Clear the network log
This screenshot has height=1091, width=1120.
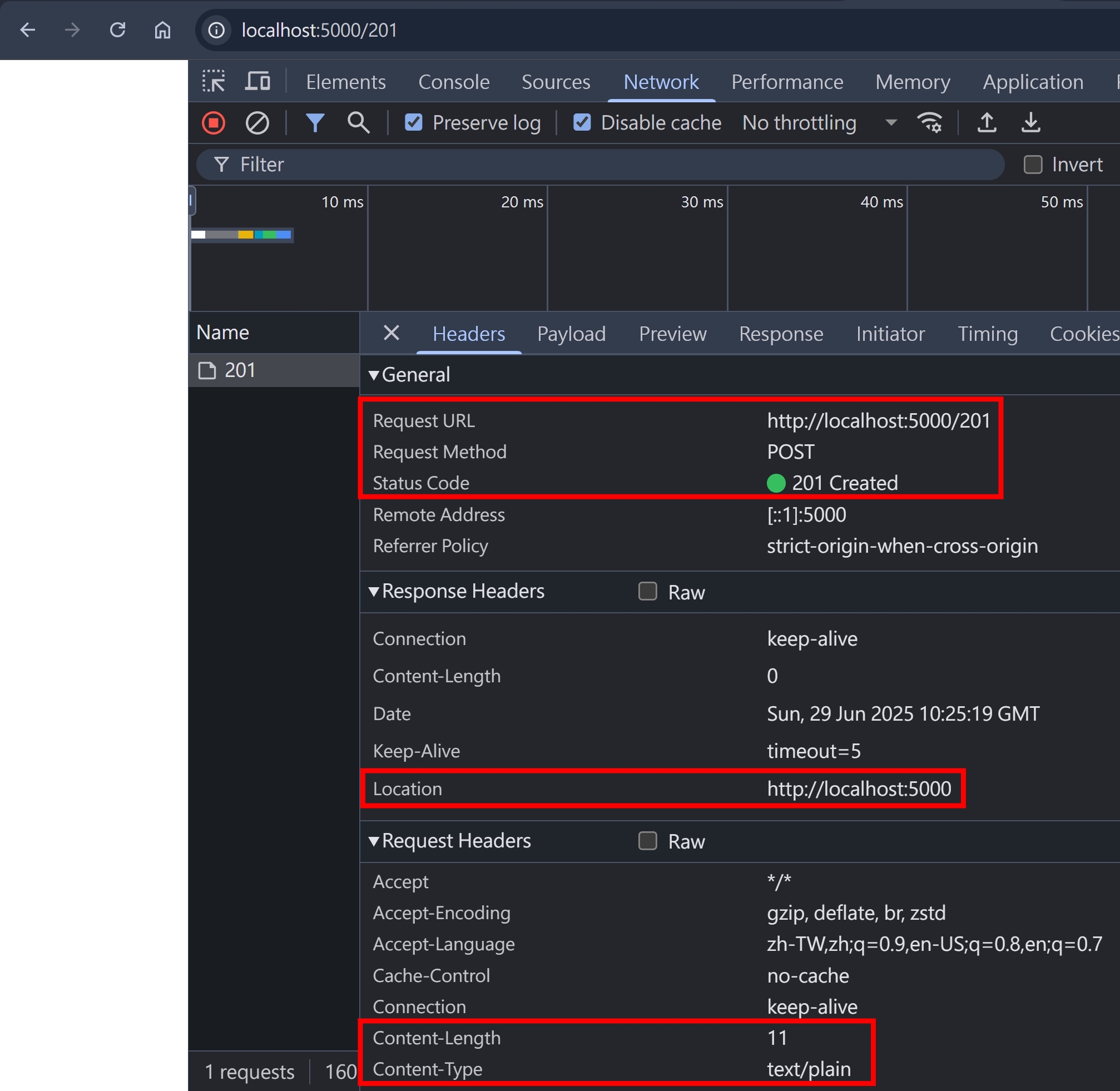tap(257, 123)
